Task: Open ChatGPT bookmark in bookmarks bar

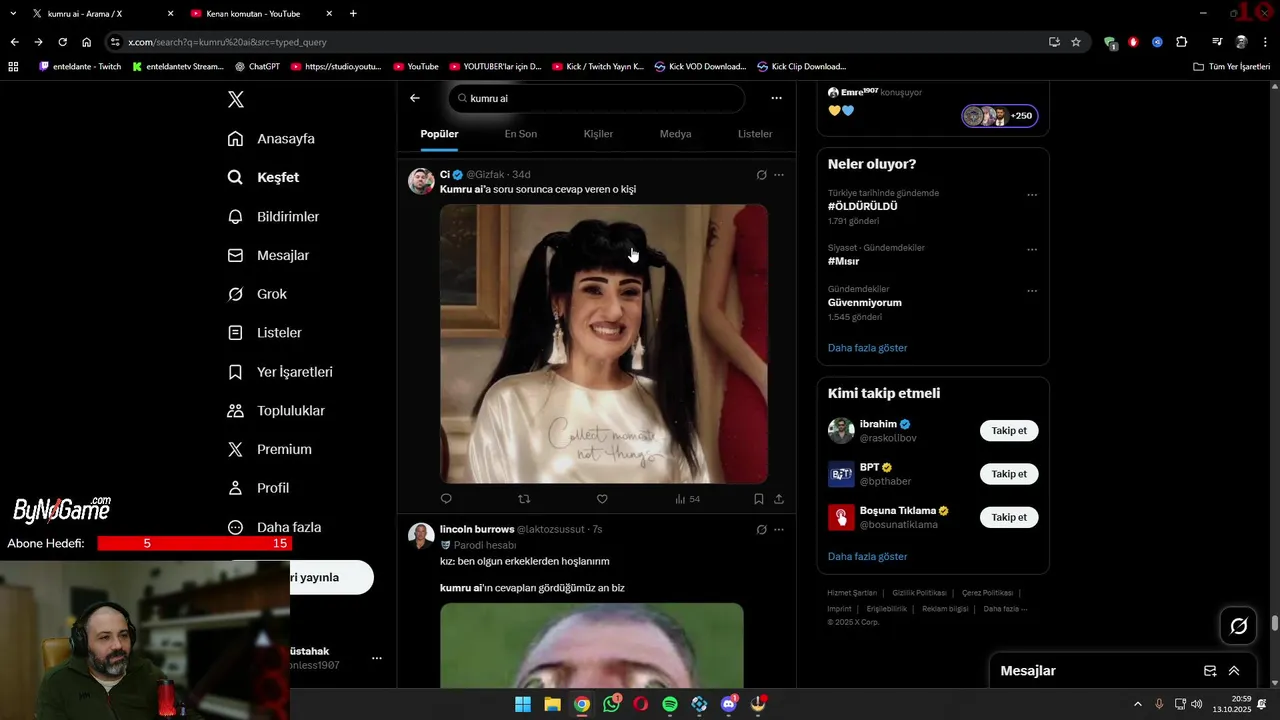Action: coord(257,67)
